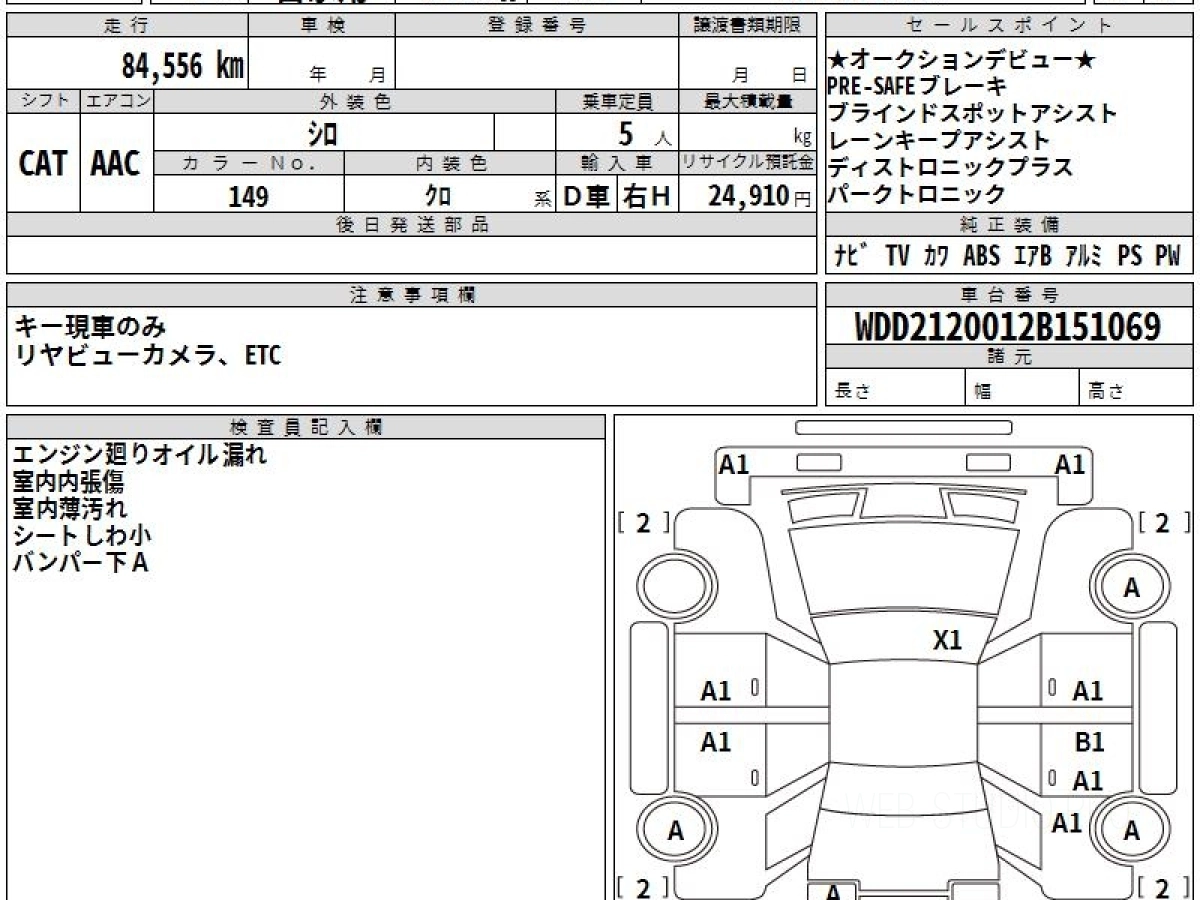The width and height of the screenshot is (1200, 900).
Task: Select the パークトロニック entry
Action: (916, 193)
